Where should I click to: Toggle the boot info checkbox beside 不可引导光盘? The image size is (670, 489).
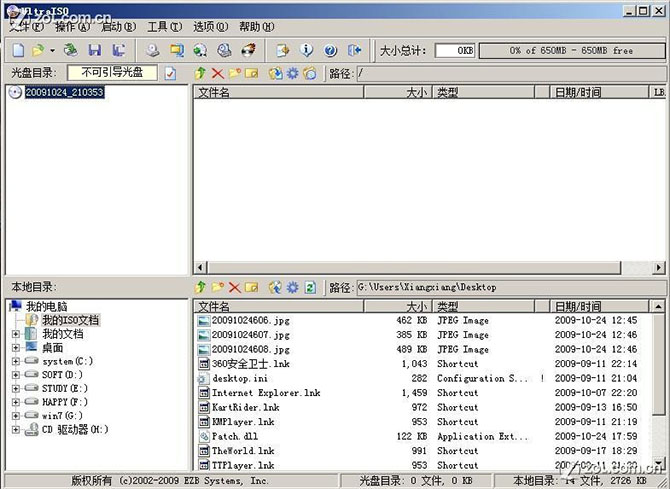point(170,73)
